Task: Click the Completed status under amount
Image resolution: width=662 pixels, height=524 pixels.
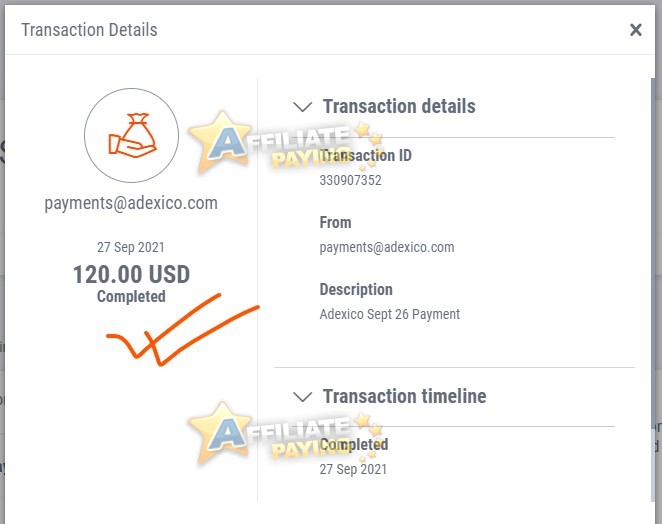Action: (131, 296)
